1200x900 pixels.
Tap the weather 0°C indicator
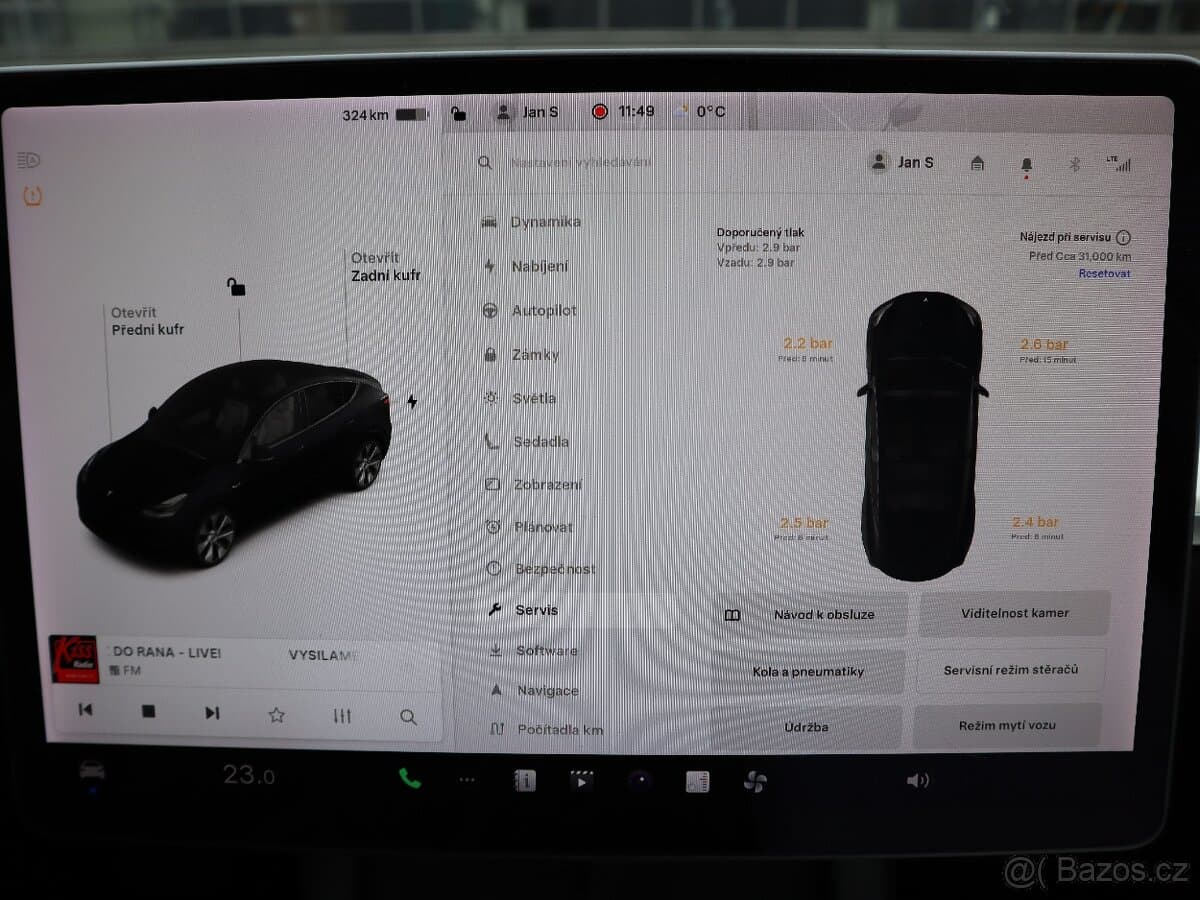(x=700, y=111)
